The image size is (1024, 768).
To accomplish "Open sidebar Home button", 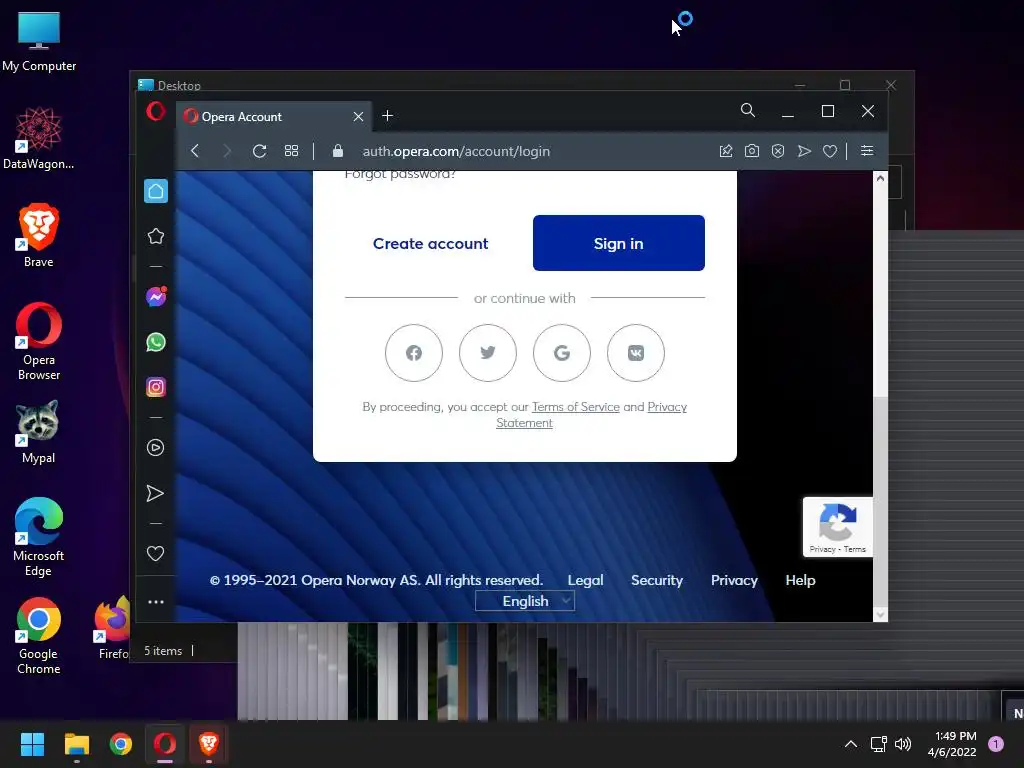I will [156, 191].
